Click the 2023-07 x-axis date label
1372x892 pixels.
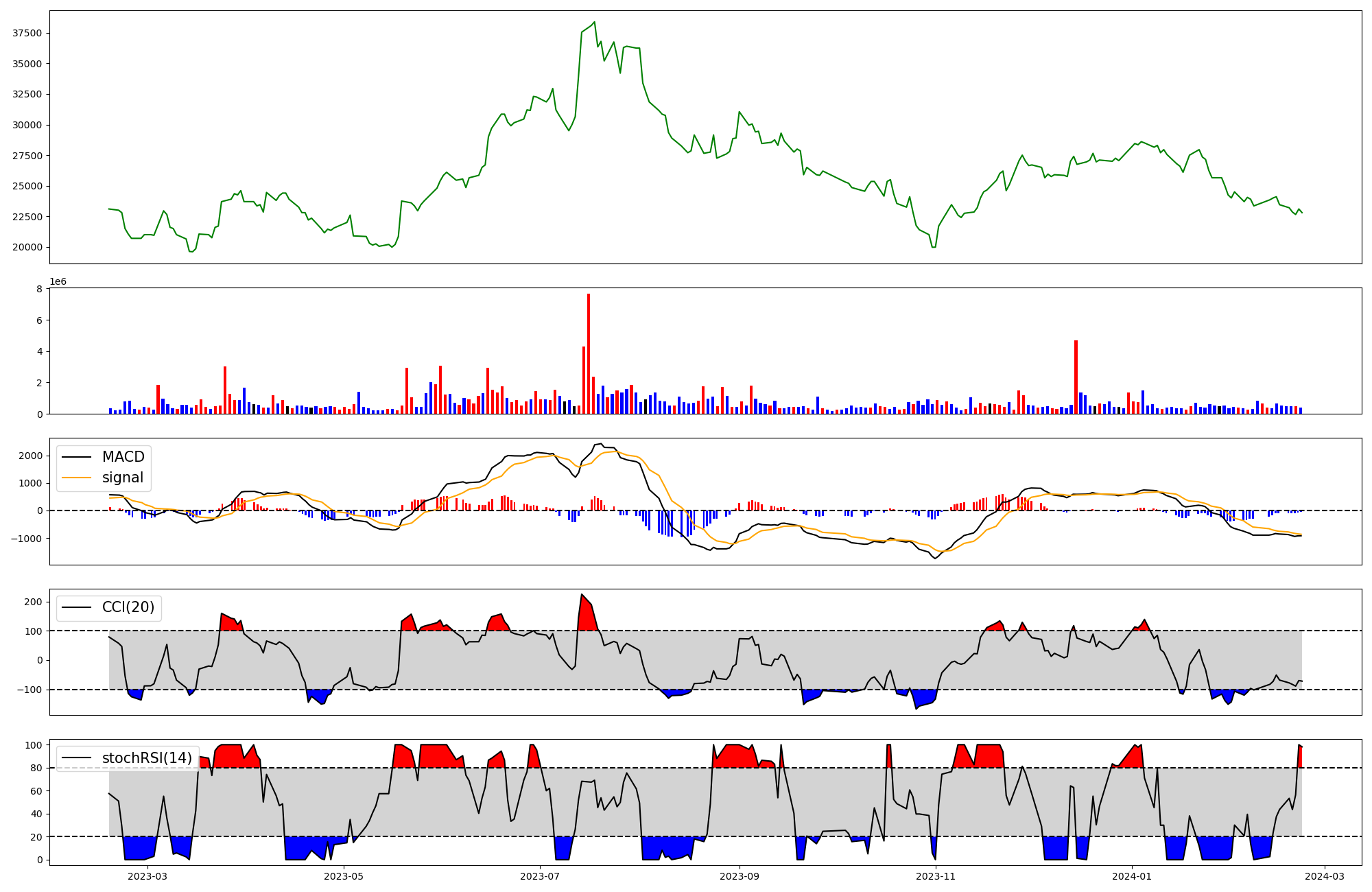(x=541, y=876)
